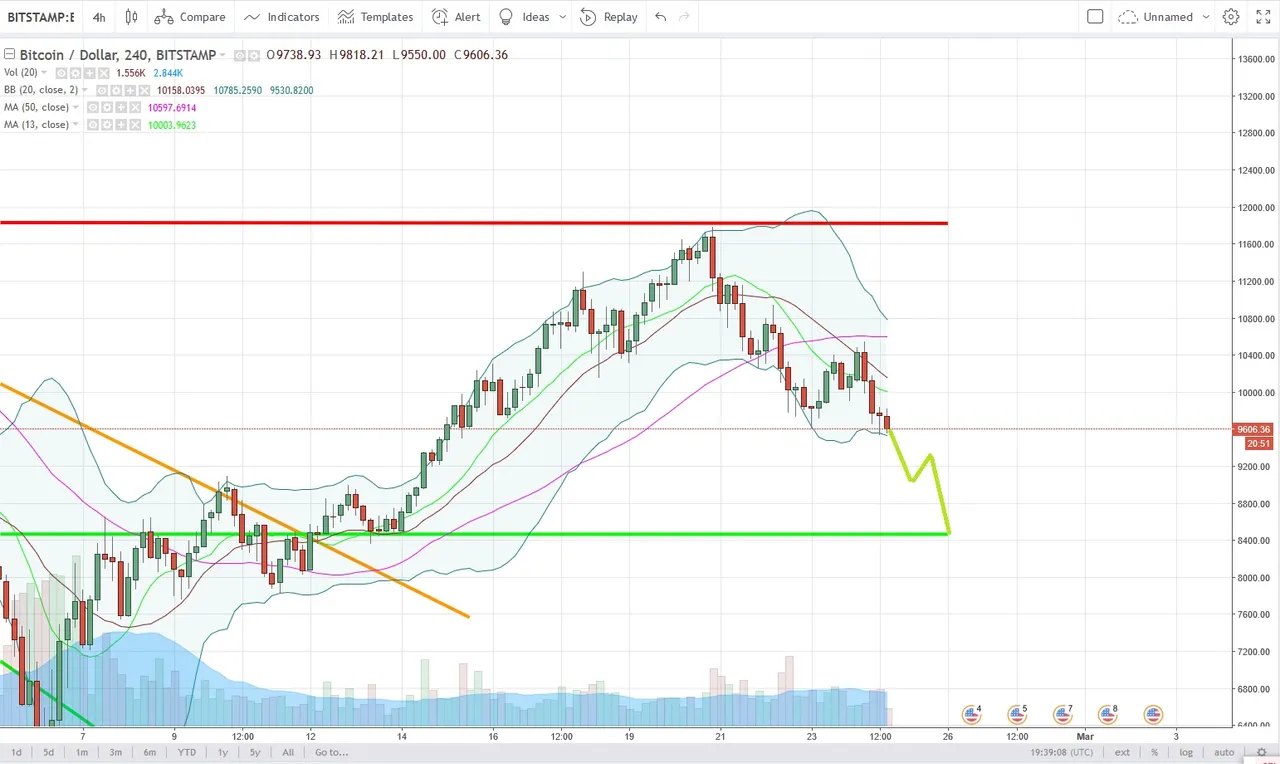The image size is (1280, 764).
Task: Hide the Bollinger Bands indicator
Action: [x=102, y=91]
